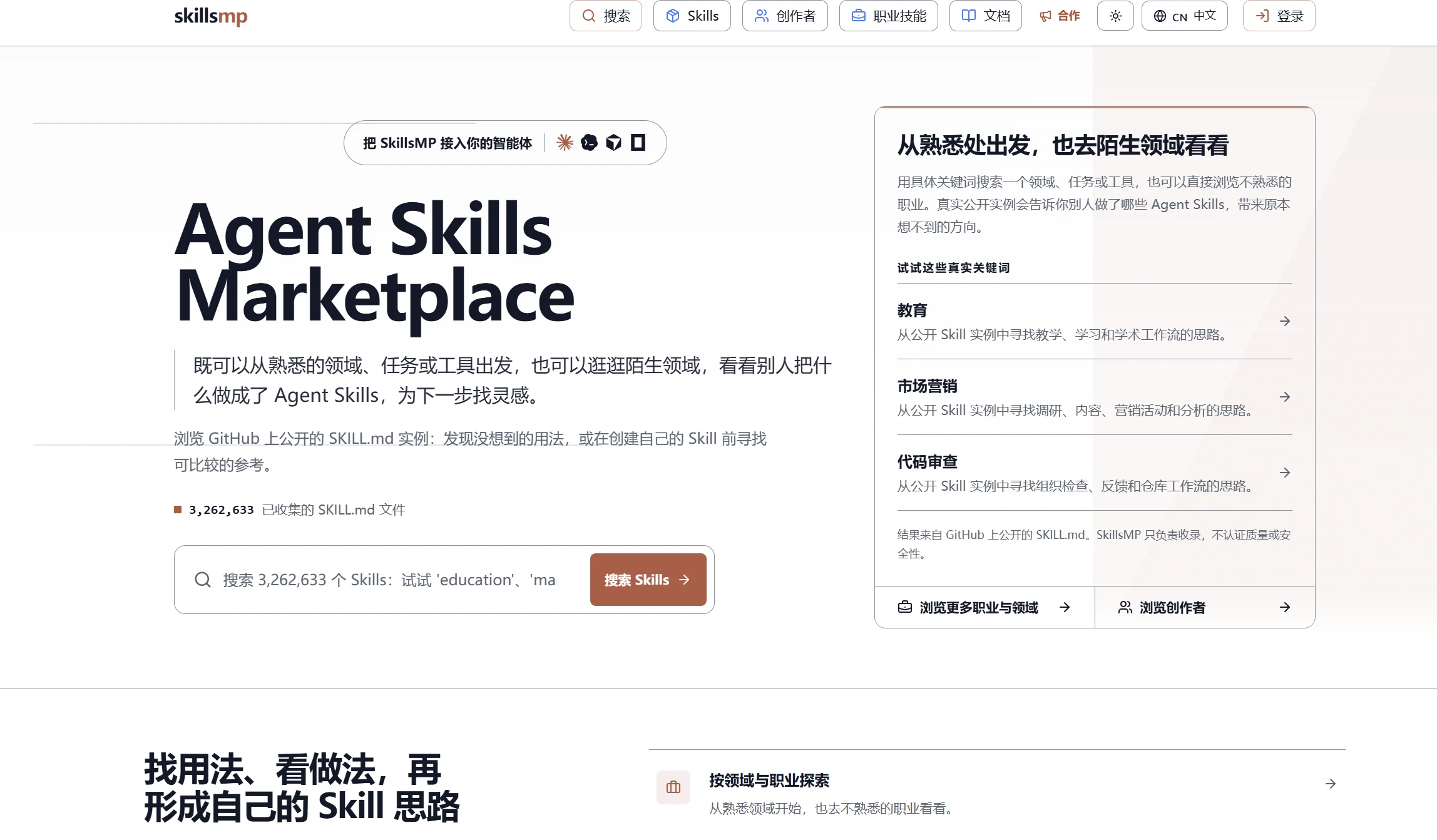Click the 搜索 Skills button

(x=648, y=580)
